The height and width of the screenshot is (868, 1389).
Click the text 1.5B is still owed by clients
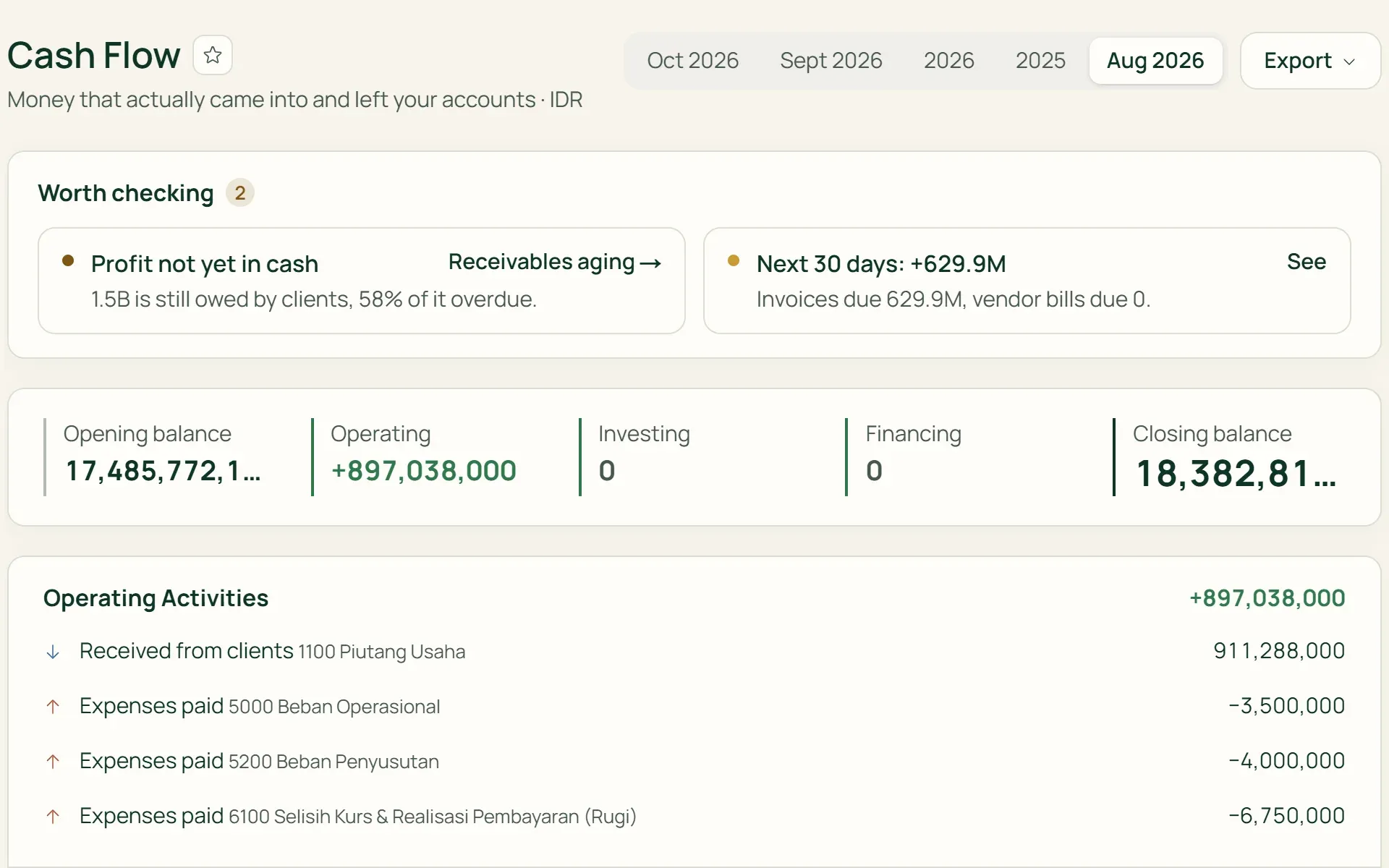[x=221, y=299]
